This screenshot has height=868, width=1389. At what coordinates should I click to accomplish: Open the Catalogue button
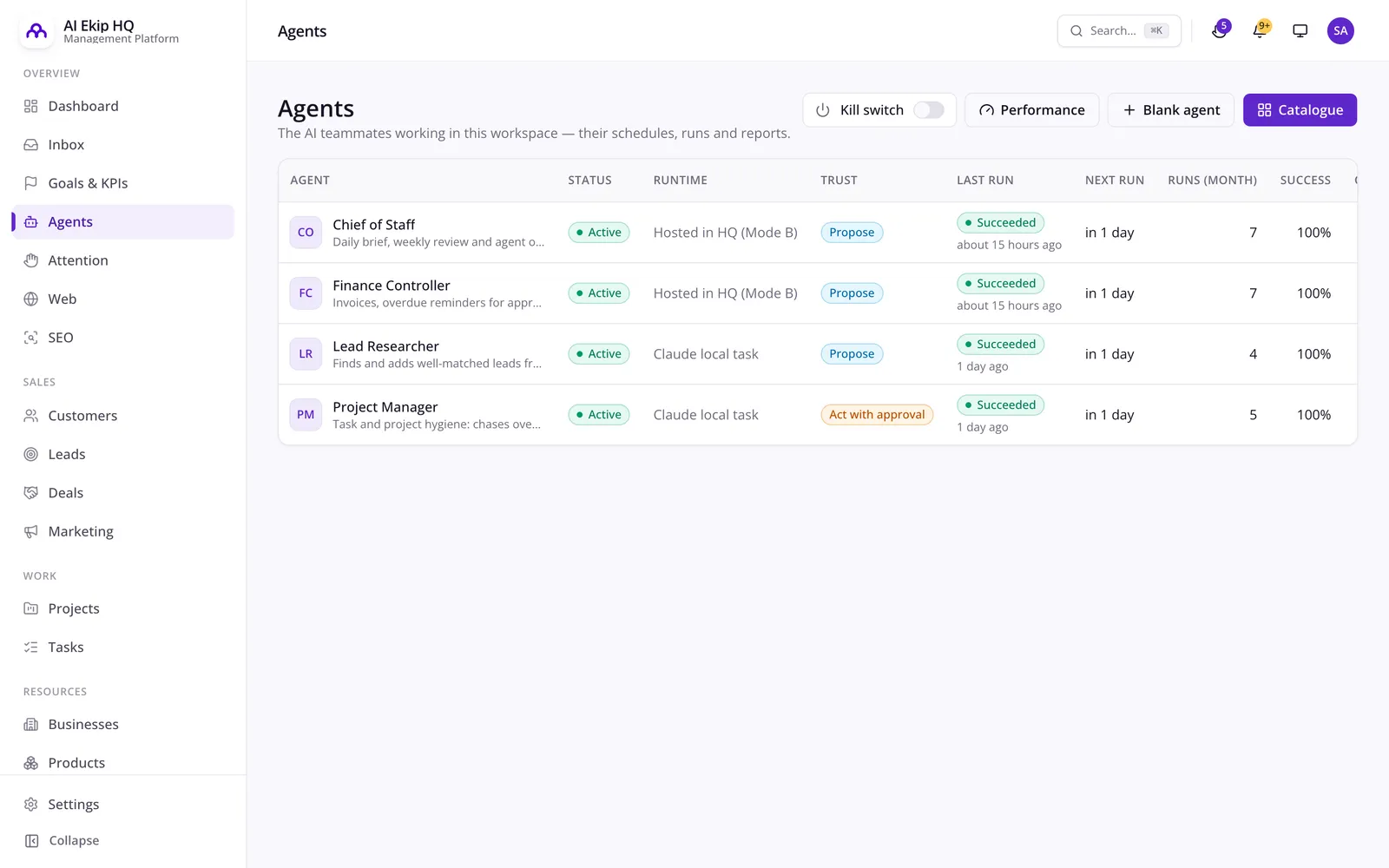coord(1300,110)
